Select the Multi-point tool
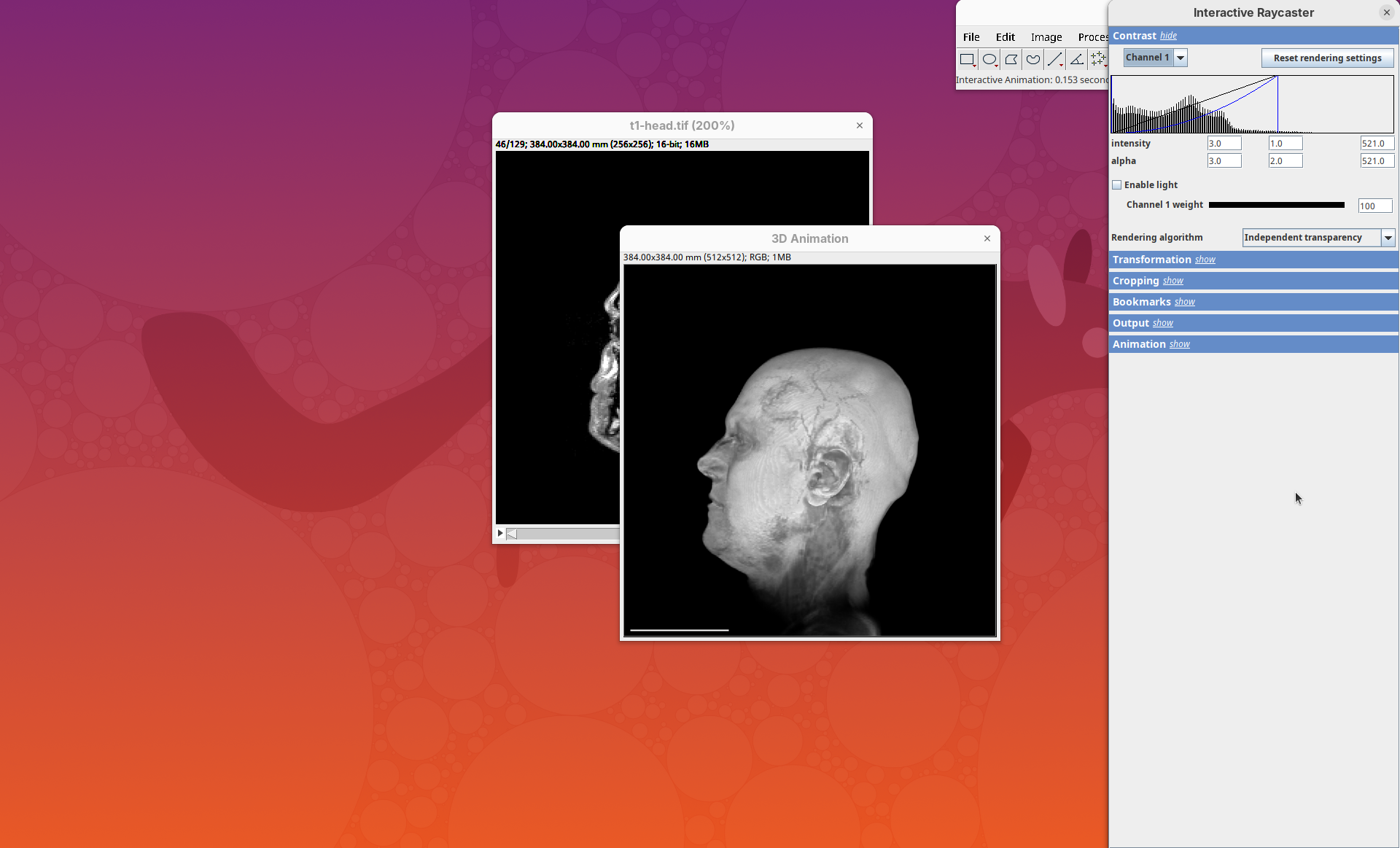 pyautogui.click(x=1098, y=60)
